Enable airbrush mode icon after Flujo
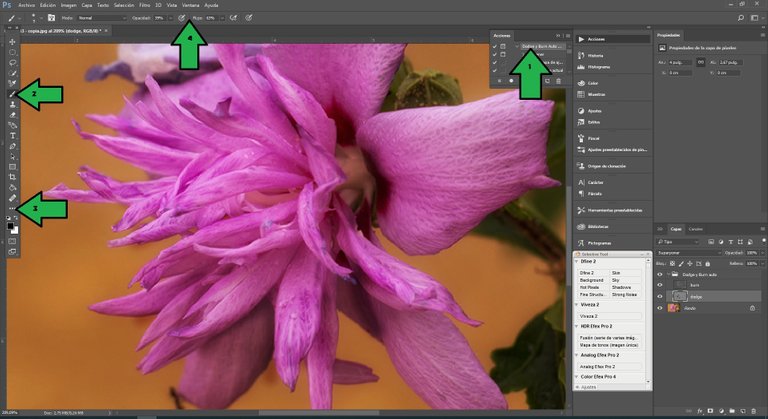This screenshot has width=768, height=419. (x=234, y=18)
